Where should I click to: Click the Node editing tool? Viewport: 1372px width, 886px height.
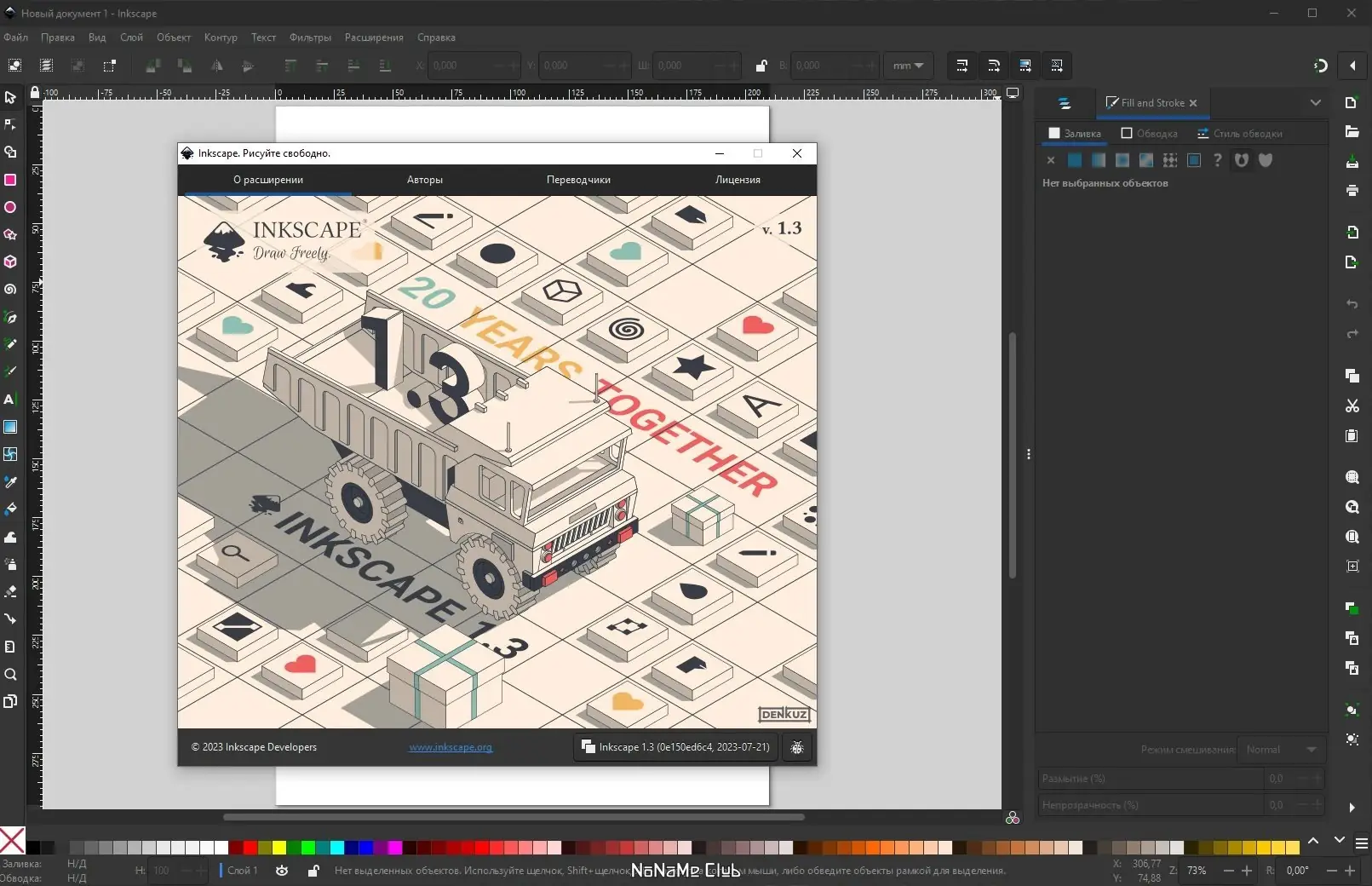tap(10, 124)
